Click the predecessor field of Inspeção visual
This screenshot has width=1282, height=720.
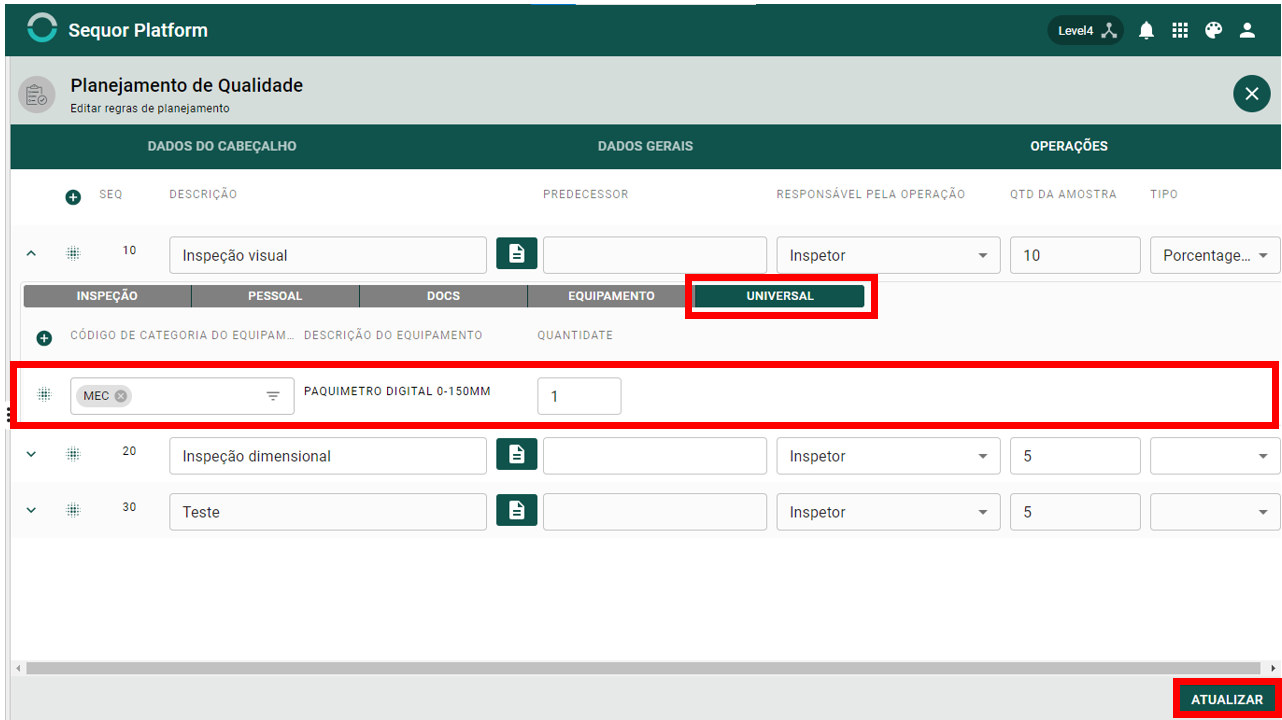click(655, 255)
